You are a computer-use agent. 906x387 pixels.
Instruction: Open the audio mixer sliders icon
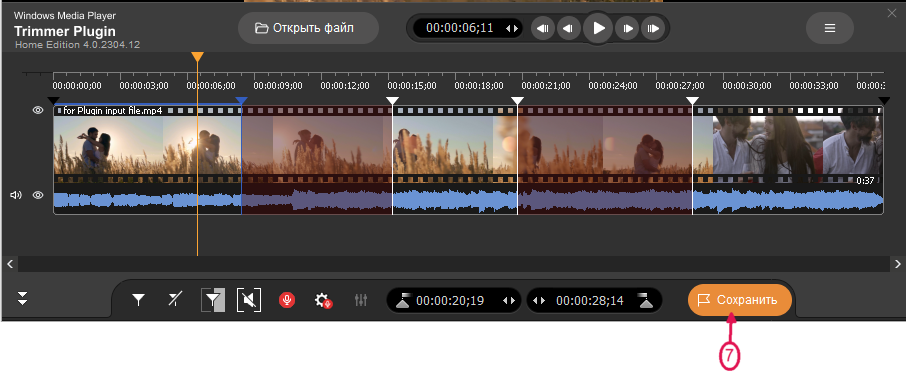pyautogui.click(x=361, y=300)
